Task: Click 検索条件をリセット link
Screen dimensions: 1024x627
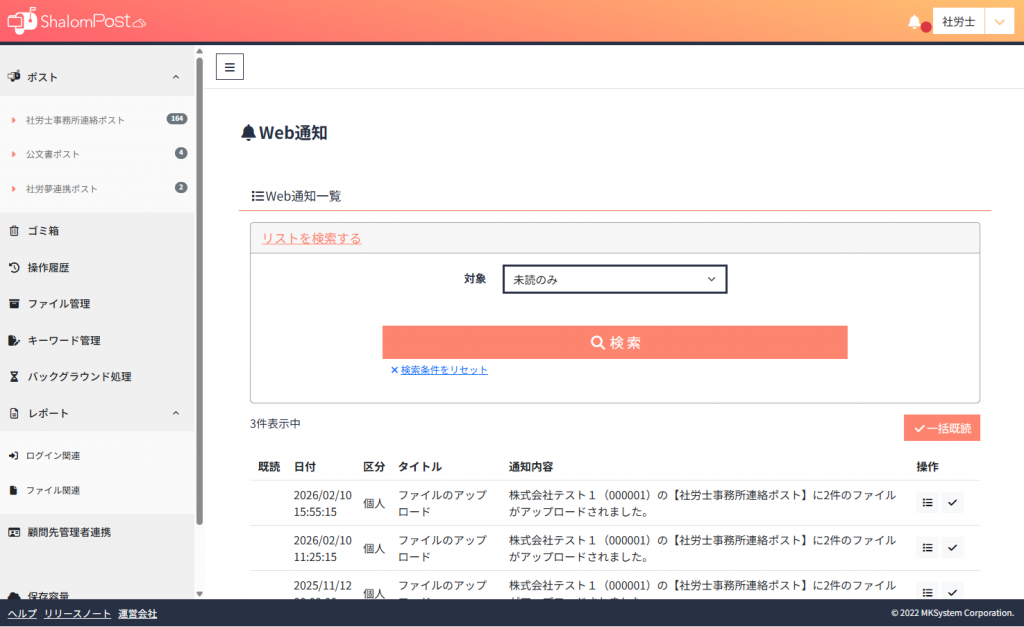Action: point(444,370)
